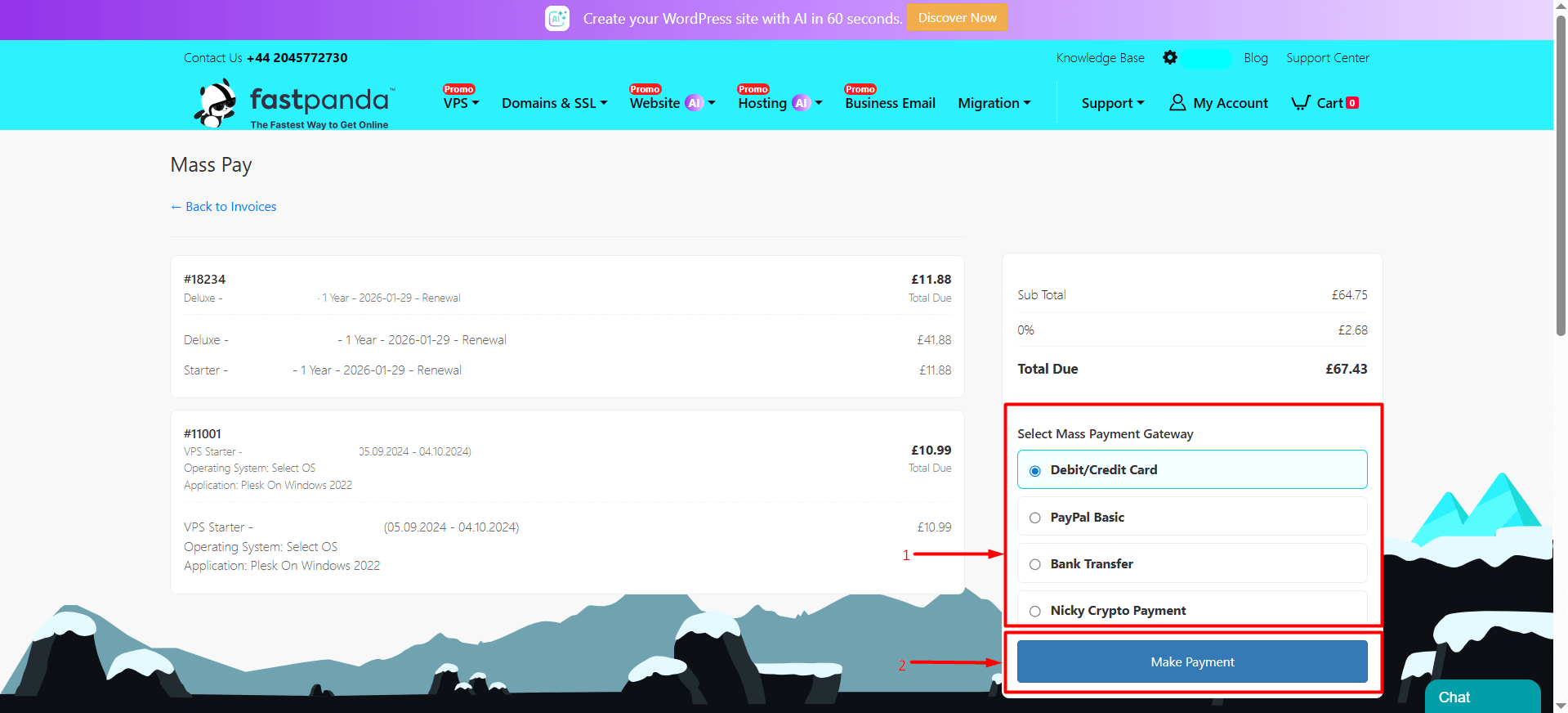Click the AI badge next to Website
This screenshot has width=1568, height=713.
tap(694, 103)
